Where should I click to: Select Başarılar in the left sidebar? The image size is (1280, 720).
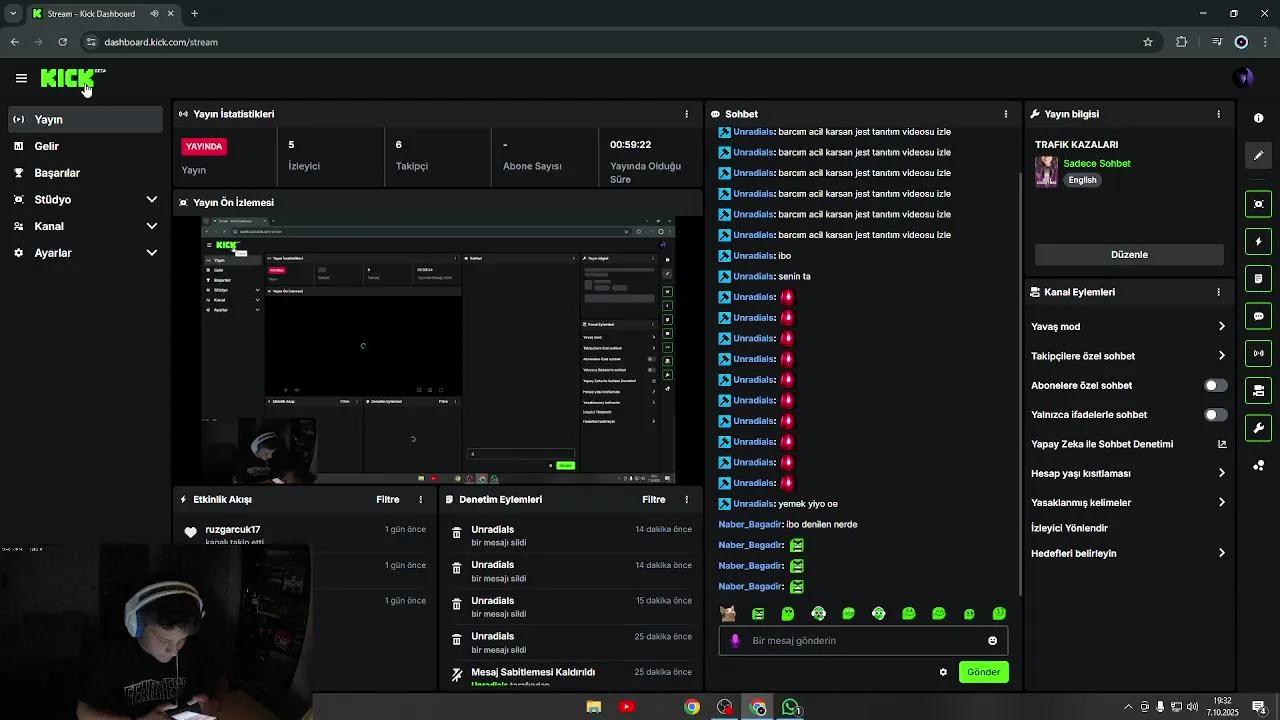85,173
